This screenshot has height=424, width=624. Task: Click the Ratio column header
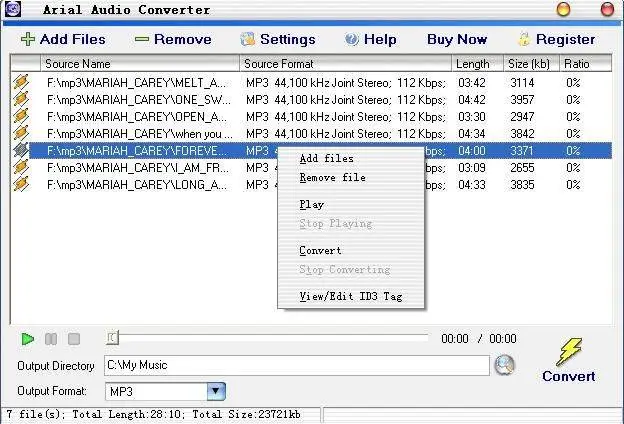(x=585, y=64)
